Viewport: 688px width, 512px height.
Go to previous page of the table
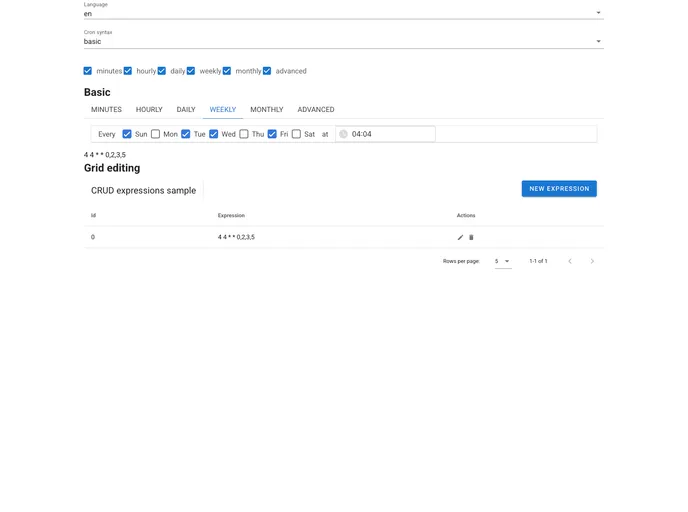coord(570,261)
